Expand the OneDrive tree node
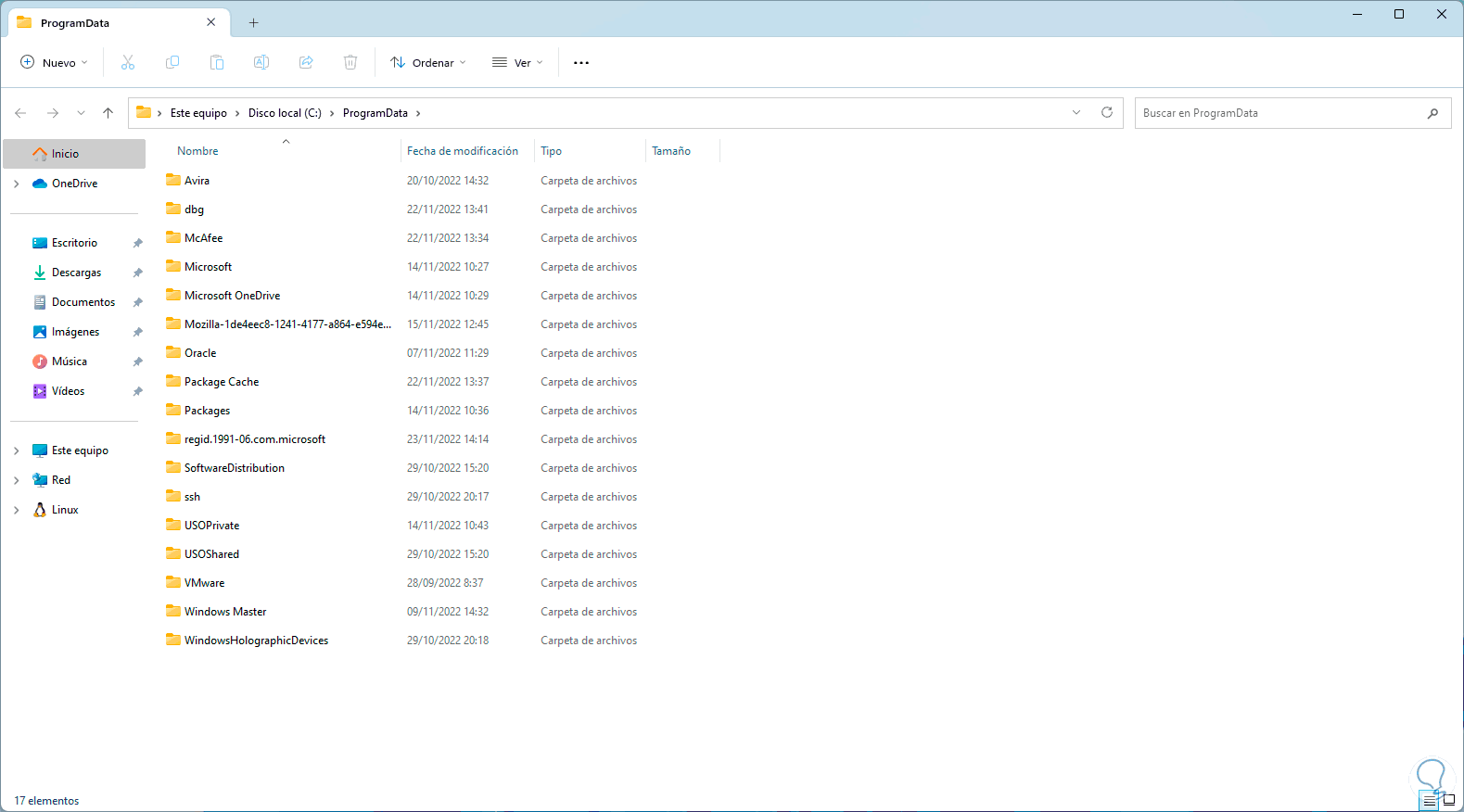Viewport: 1464px width, 812px height. pyautogui.click(x=17, y=184)
